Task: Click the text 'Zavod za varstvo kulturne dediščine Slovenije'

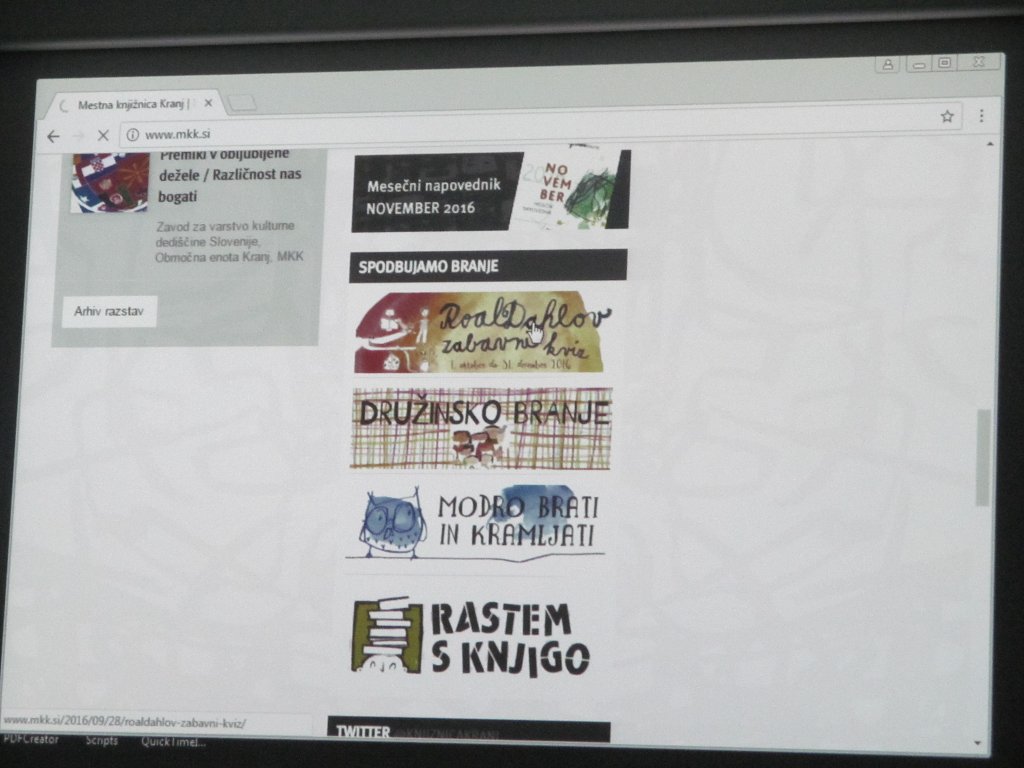Action: [x=225, y=234]
